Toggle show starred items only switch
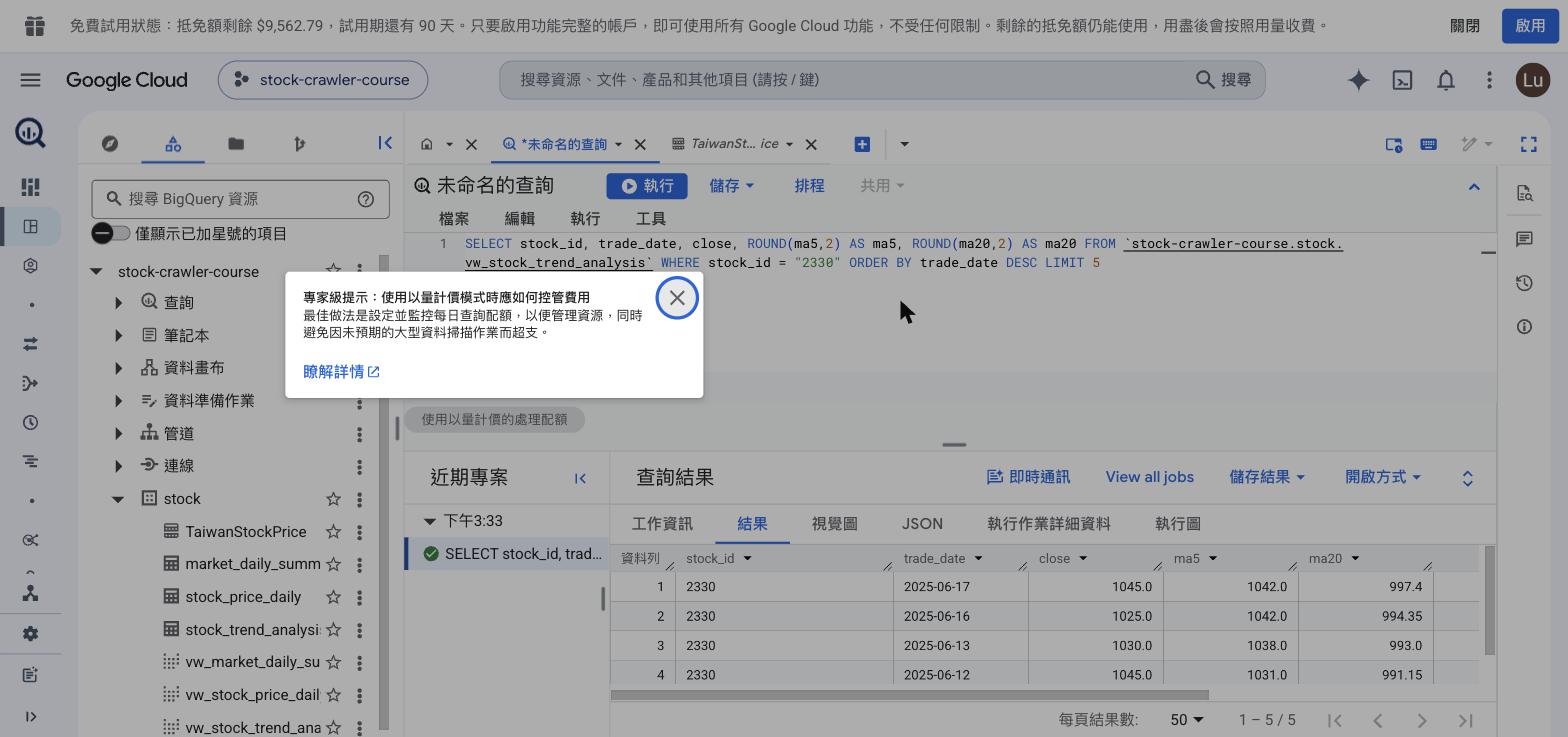 pyautogui.click(x=111, y=233)
